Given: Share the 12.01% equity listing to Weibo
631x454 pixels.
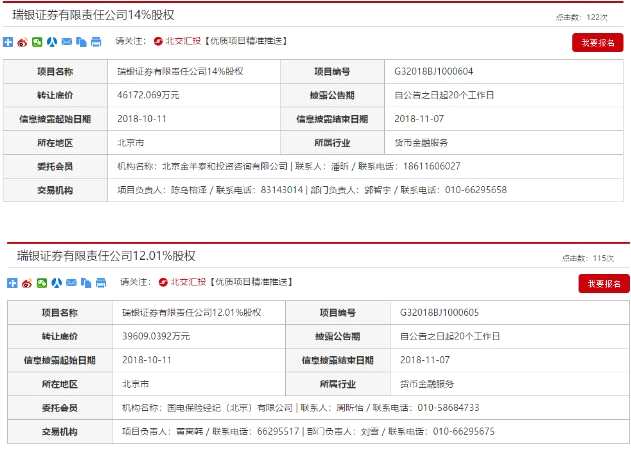Looking at the screenshot, I should click(27, 283).
